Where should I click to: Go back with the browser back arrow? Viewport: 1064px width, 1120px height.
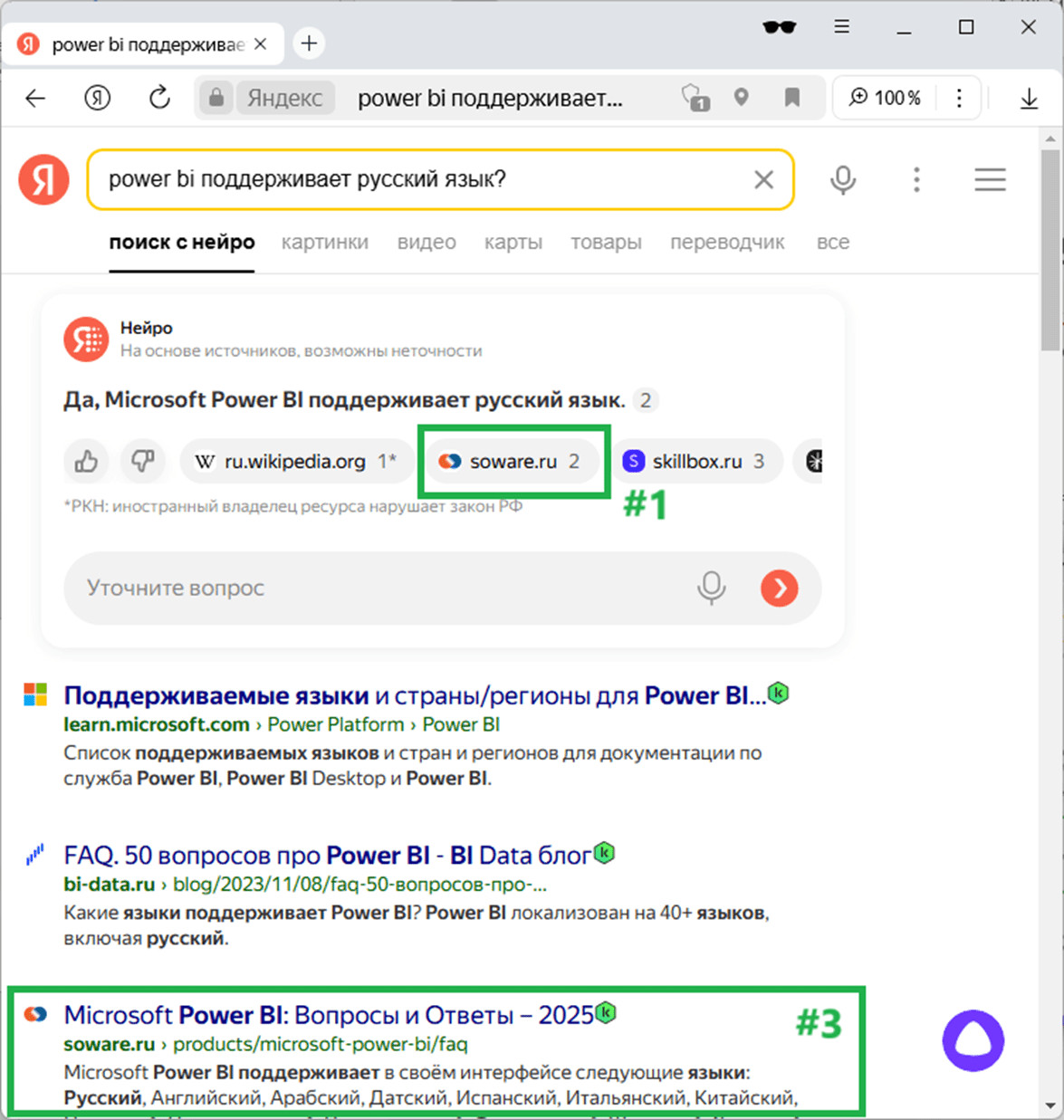pos(35,98)
